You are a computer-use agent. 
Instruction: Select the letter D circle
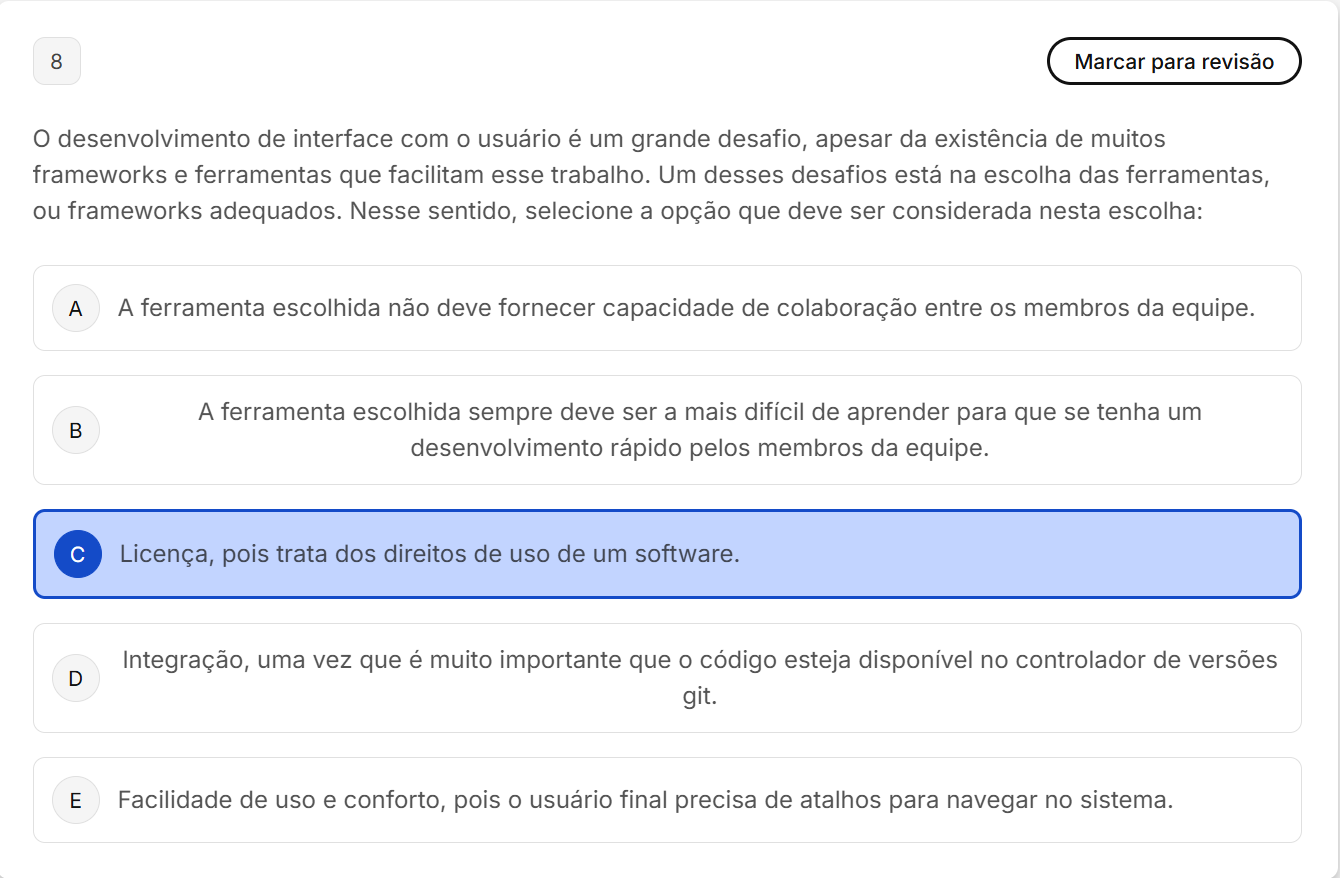pos(76,678)
